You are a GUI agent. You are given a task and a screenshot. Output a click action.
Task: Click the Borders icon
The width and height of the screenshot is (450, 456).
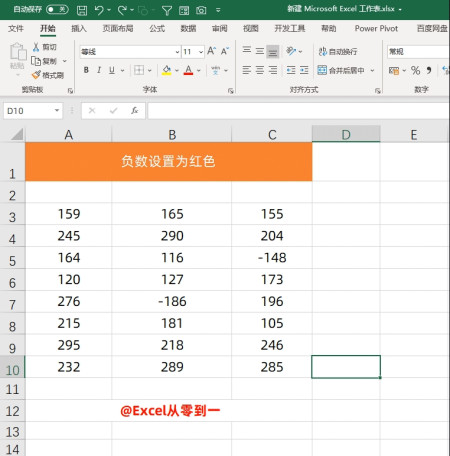(x=139, y=70)
